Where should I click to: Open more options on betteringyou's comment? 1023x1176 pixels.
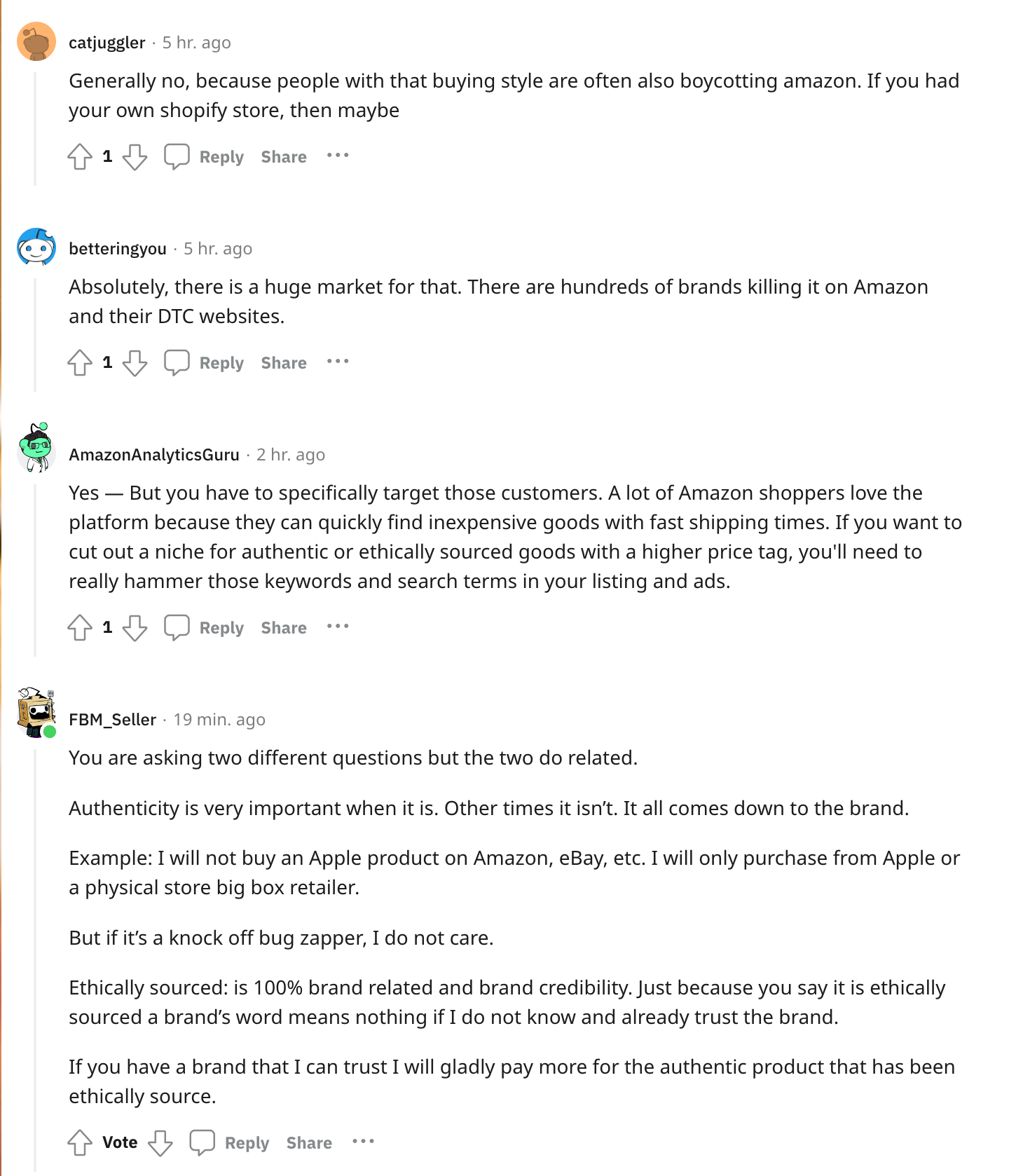338,362
